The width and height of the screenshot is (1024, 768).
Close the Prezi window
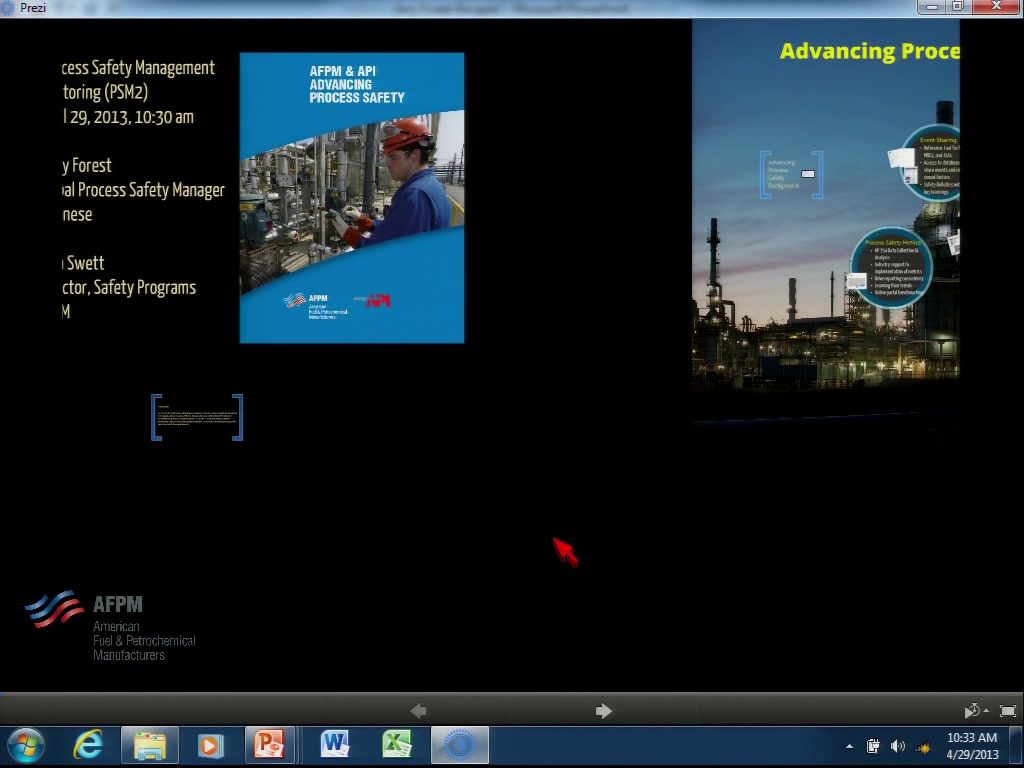click(x=996, y=7)
